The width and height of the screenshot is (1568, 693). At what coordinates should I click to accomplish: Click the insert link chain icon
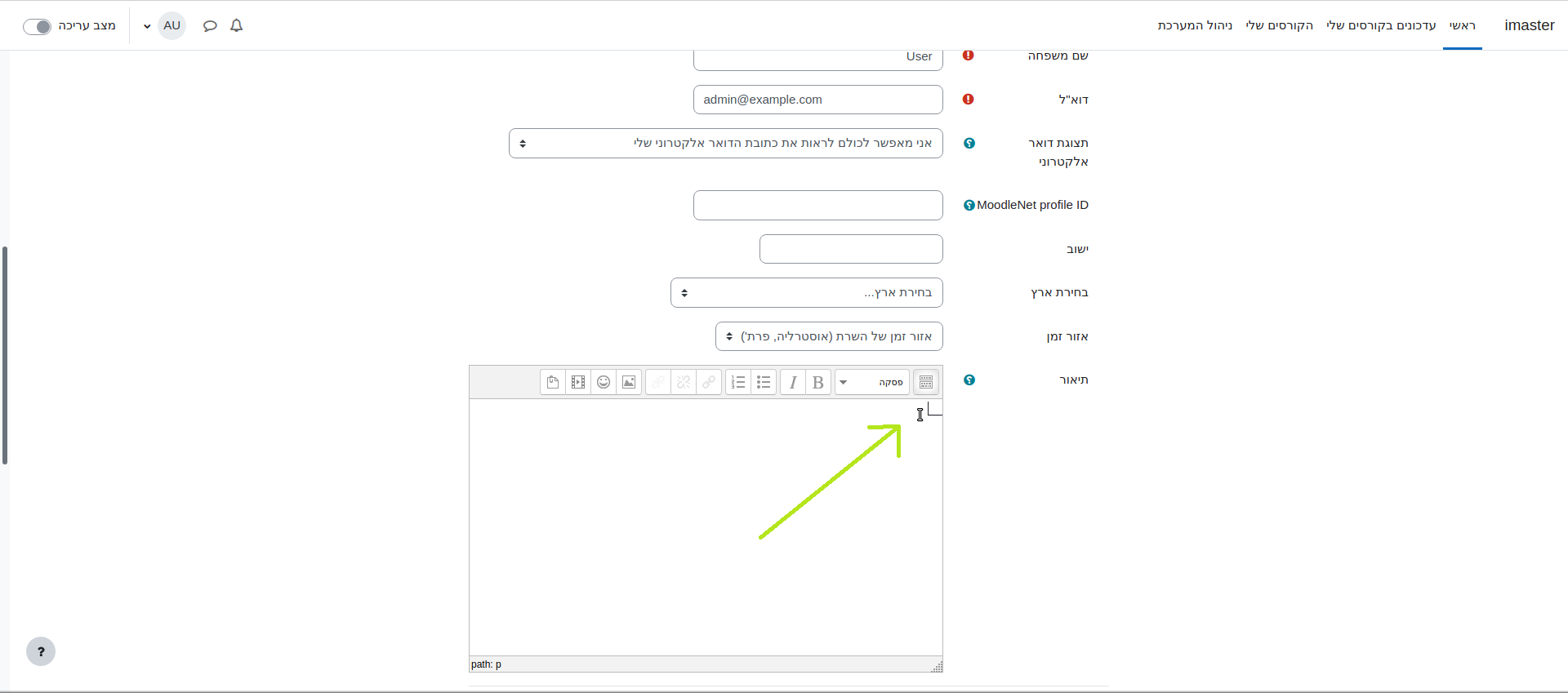coord(709,382)
